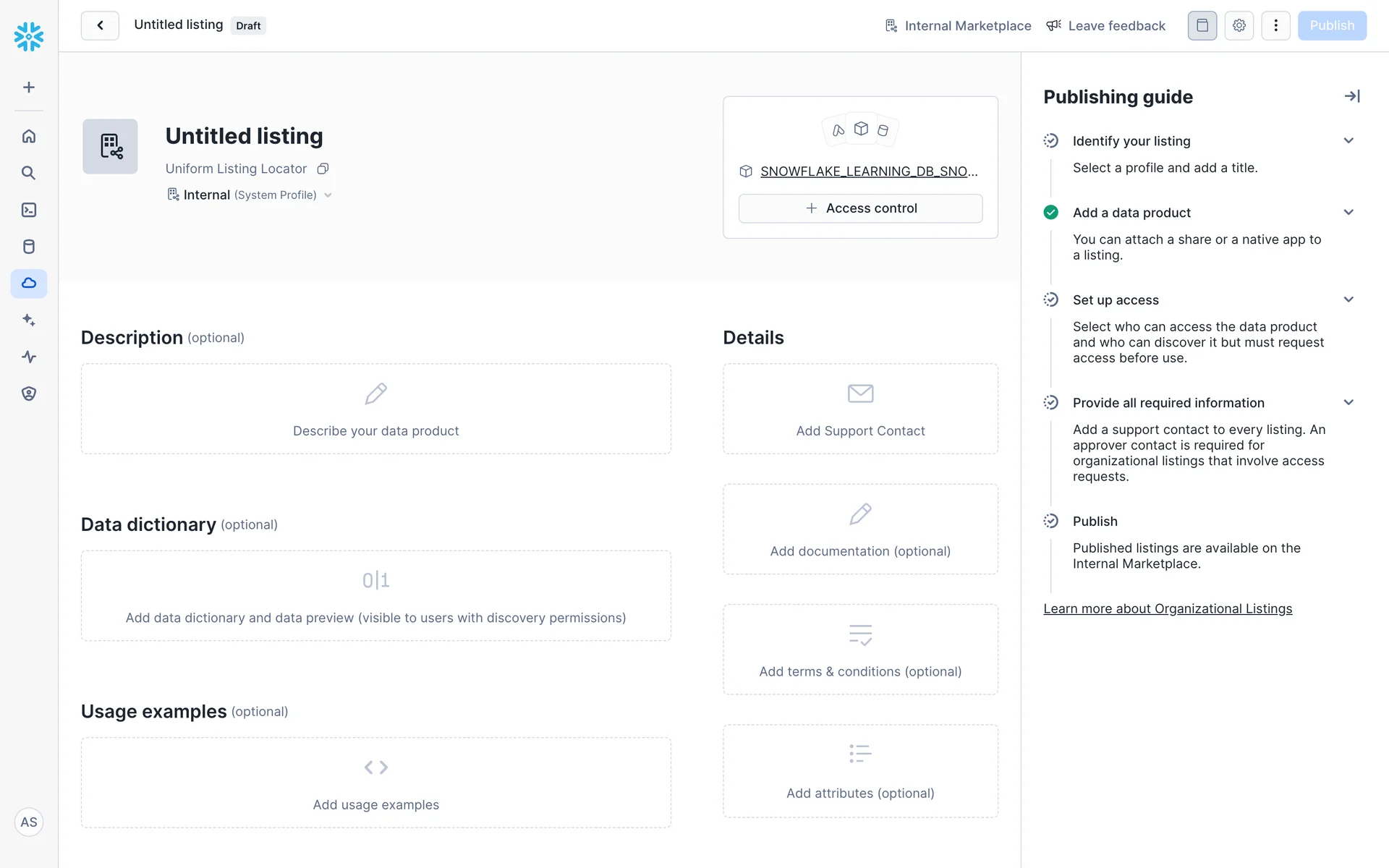Collapse the Publishing guide side panel
This screenshot has width=1389, height=868.
[x=1351, y=96]
